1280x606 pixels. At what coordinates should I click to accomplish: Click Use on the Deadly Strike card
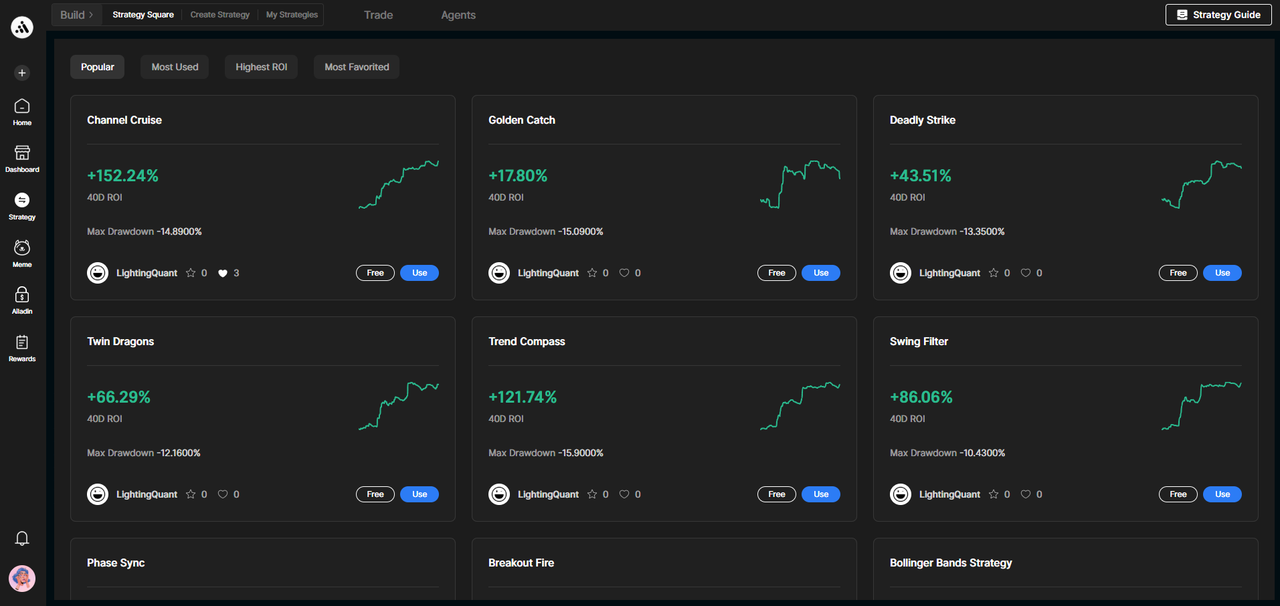click(1223, 273)
